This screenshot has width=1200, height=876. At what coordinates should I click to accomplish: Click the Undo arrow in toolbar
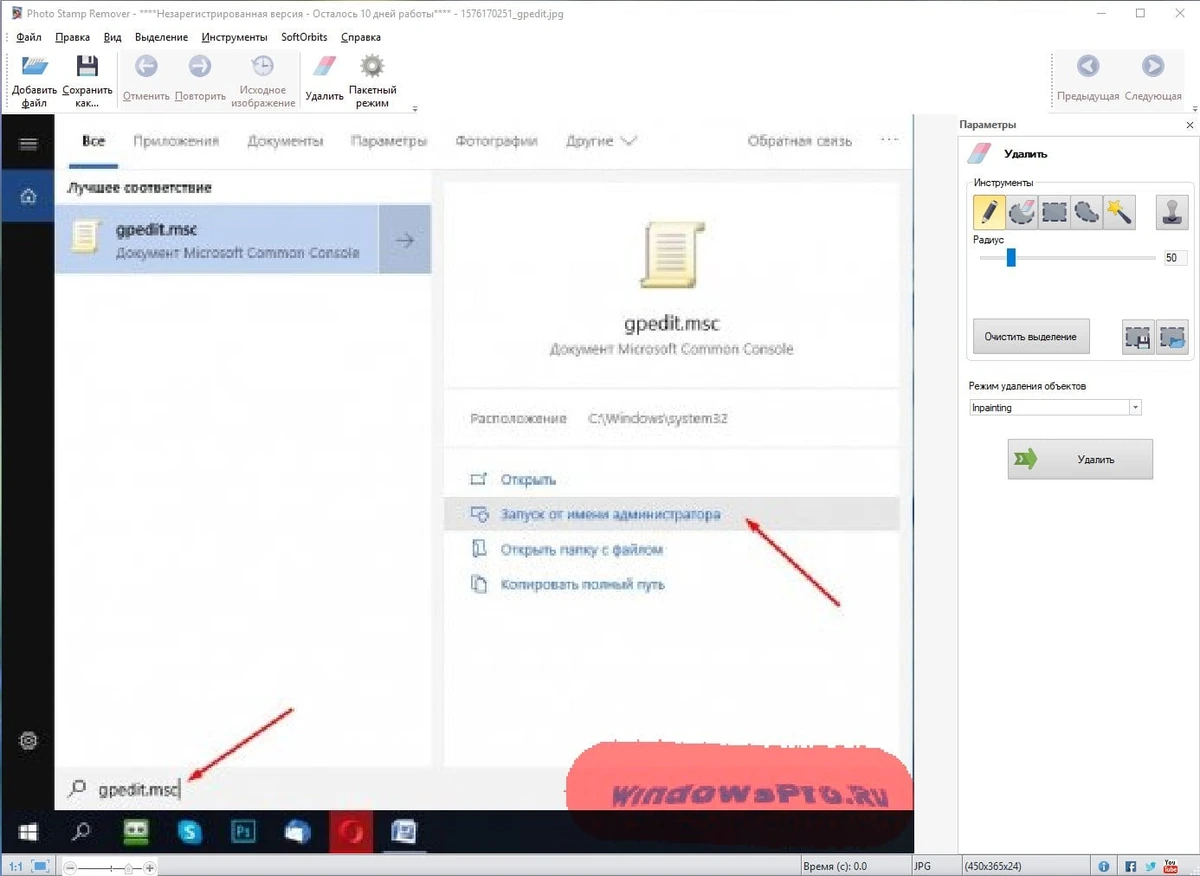coord(146,67)
